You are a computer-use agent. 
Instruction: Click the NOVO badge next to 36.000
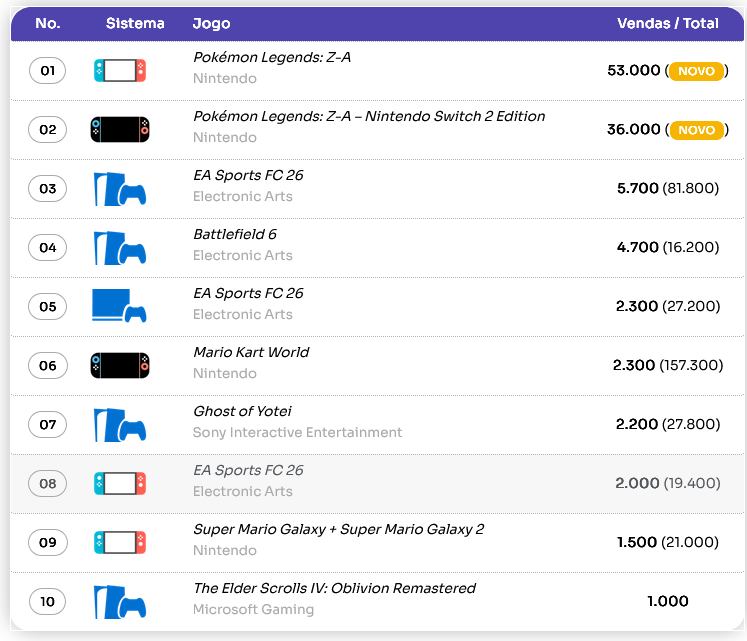[697, 130]
